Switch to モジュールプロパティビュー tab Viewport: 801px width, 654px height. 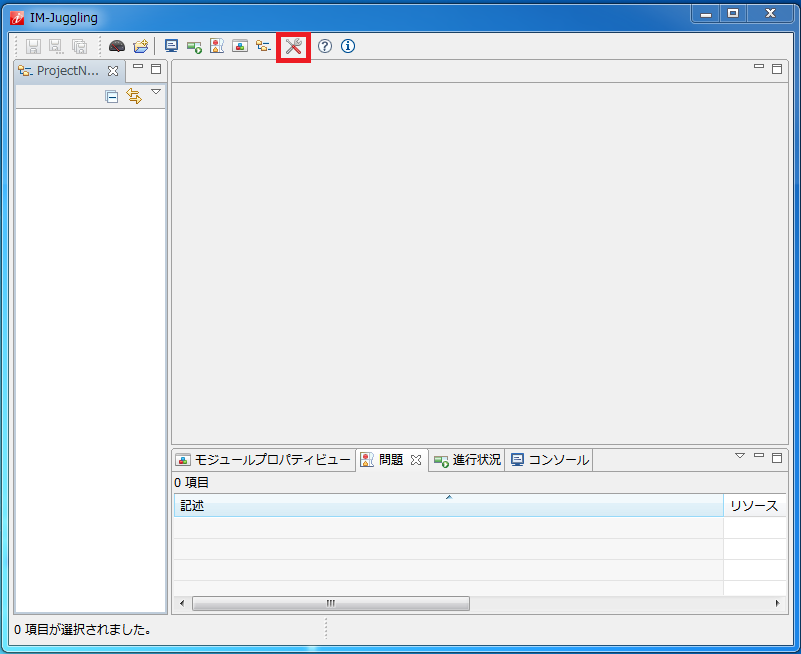click(x=264, y=460)
